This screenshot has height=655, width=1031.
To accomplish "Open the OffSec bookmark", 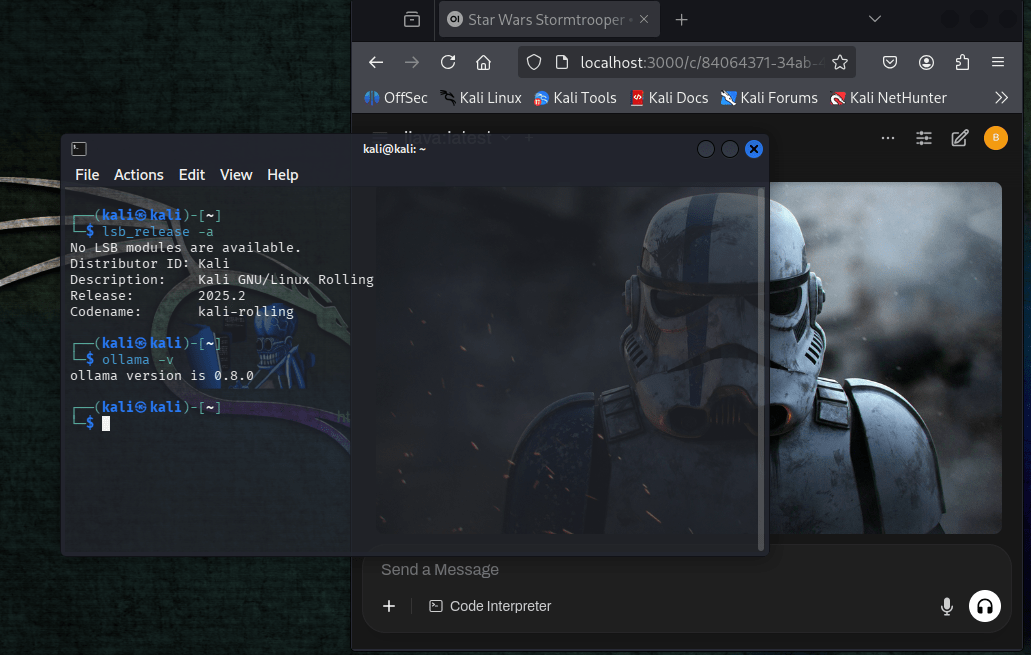I will 396,98.
